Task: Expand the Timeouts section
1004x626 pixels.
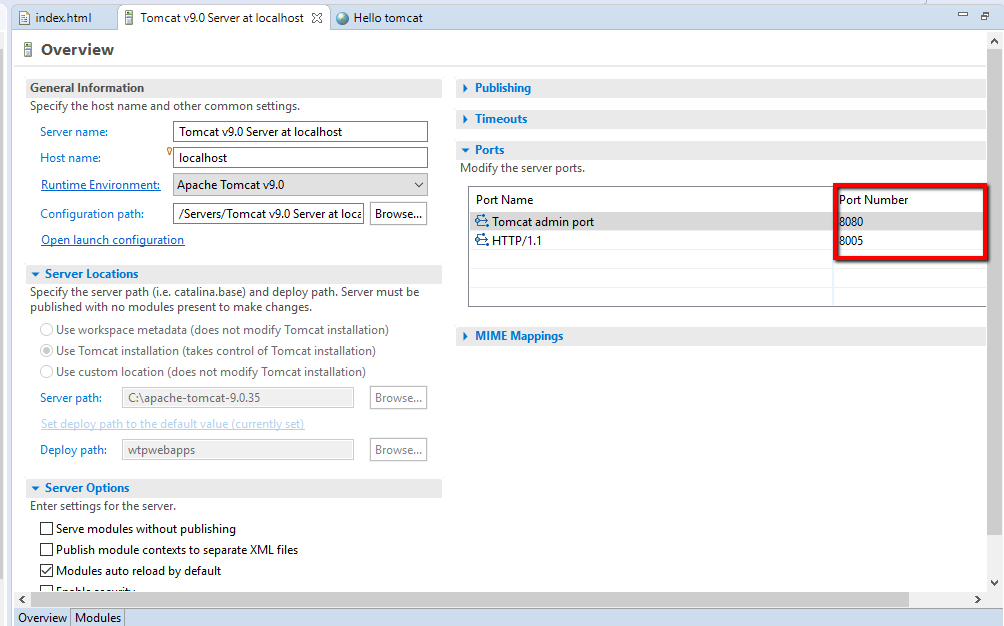Action: tap(466, 119)
